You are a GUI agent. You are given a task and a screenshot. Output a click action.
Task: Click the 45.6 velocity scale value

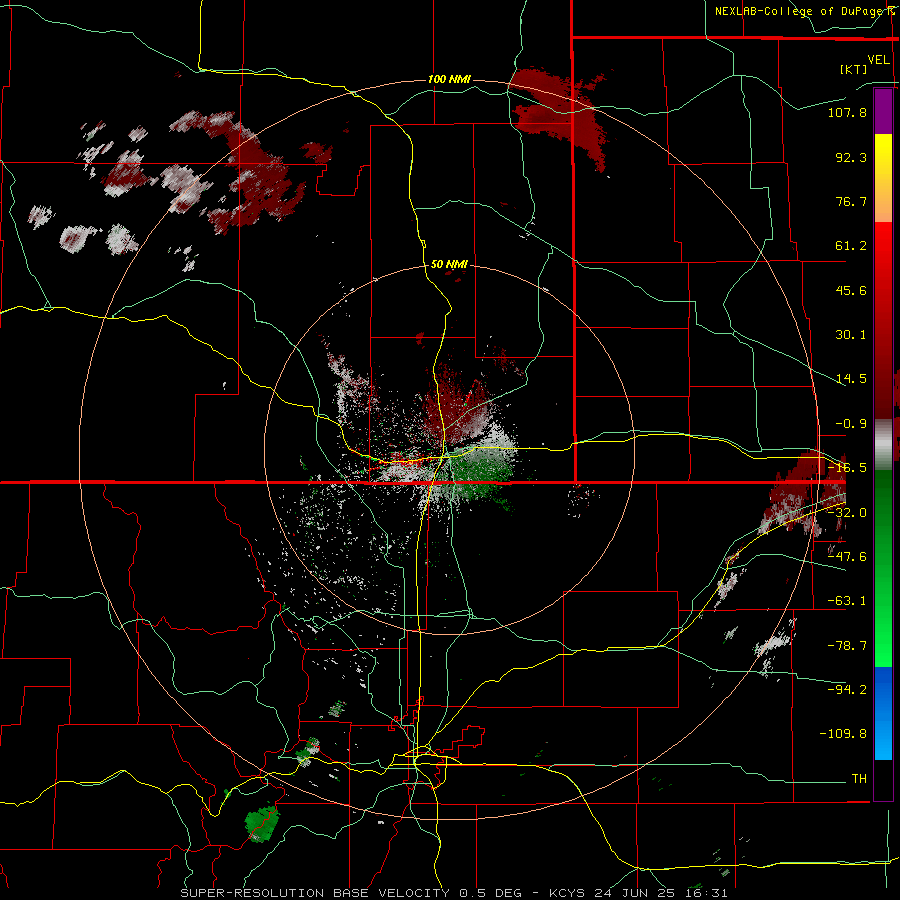(x=851, y=290)
